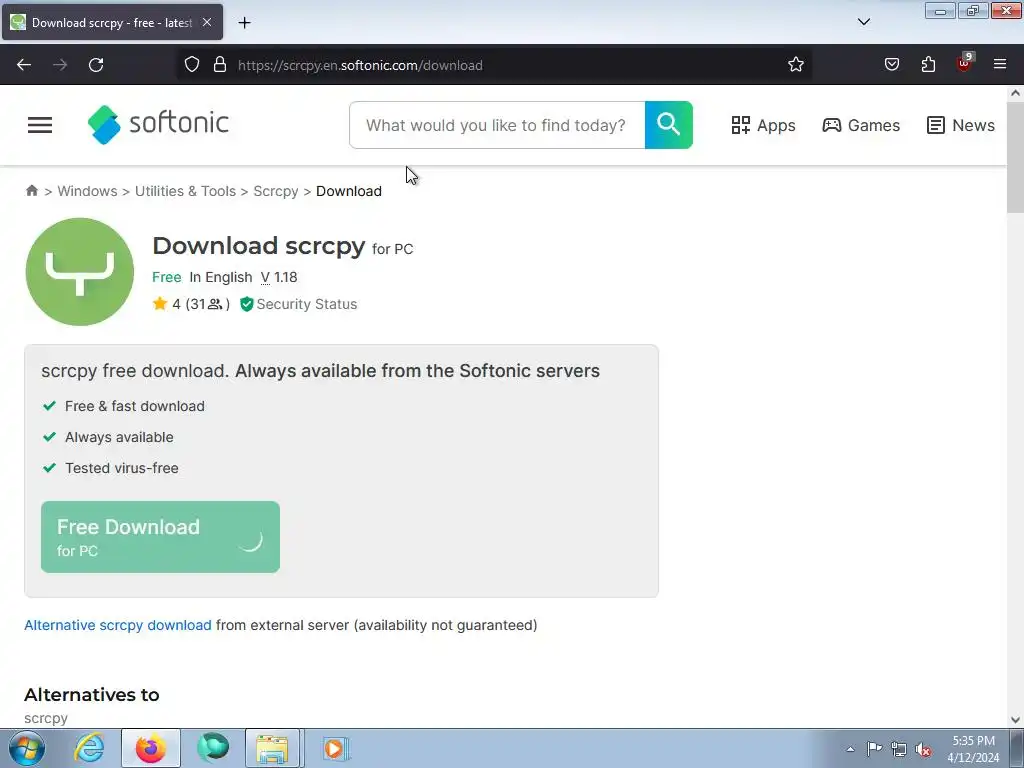This screenshot has height=768, width=1024.
Task: Save page to Pocket
Action: (891, 65)
